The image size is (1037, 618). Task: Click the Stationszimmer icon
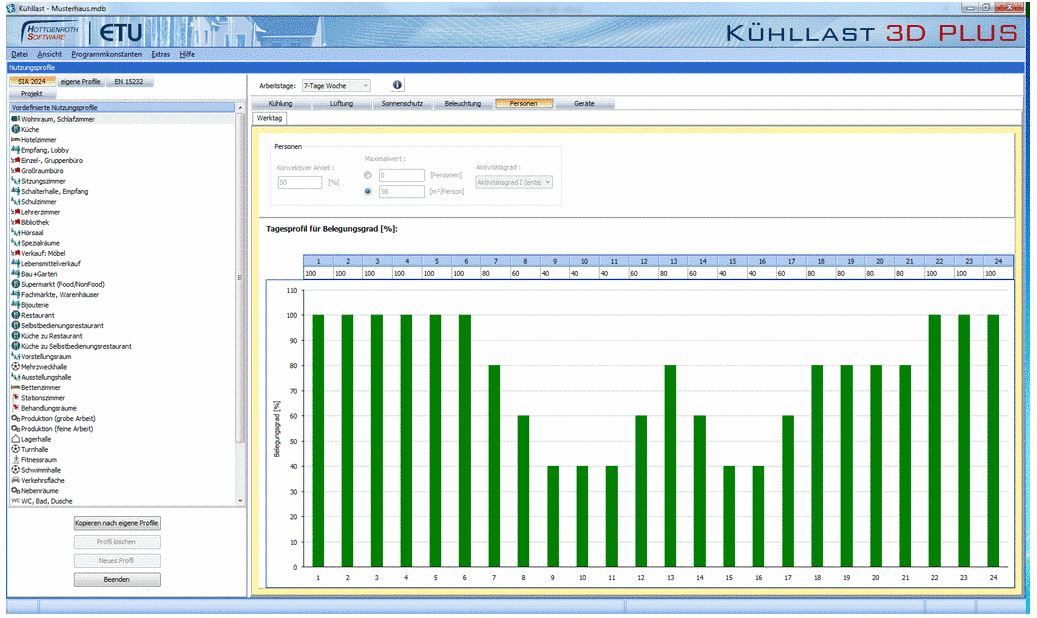pos(15,398)
